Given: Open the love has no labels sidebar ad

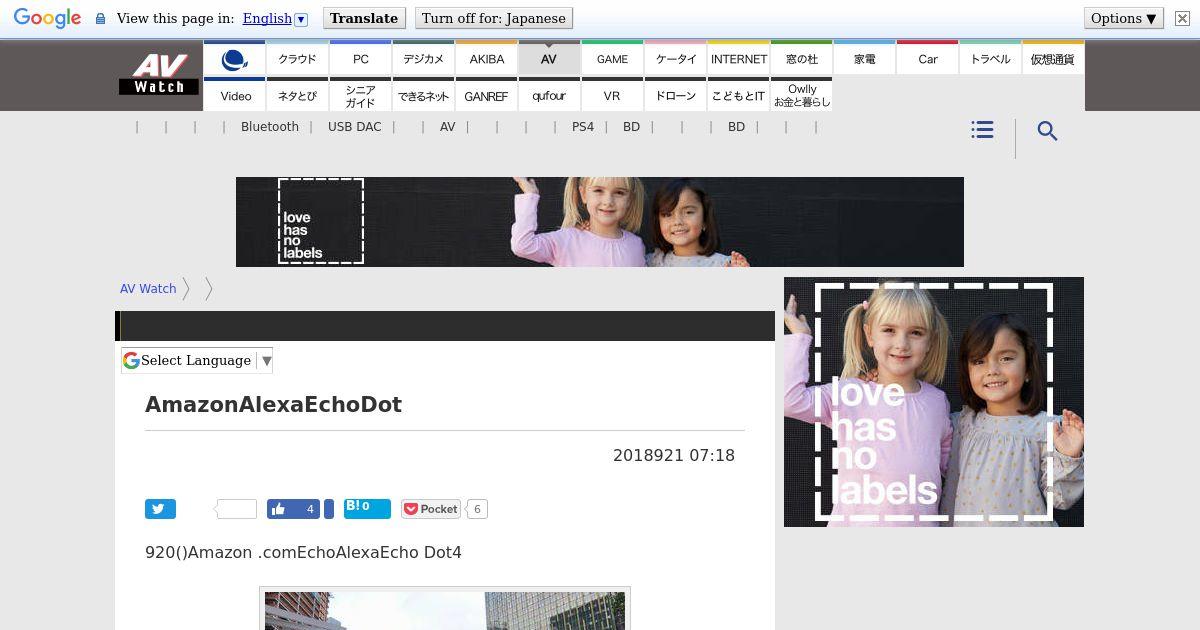Looking at the screenshot, I should [934, 402].
